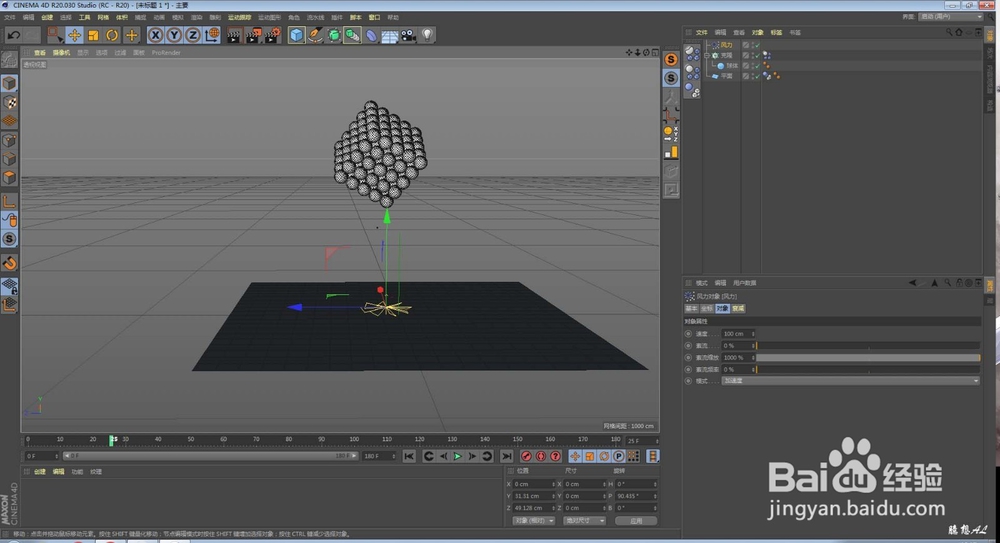Toggle world coordinate system icon
This screenshot has height=543, width=1000.
[212, 35]
